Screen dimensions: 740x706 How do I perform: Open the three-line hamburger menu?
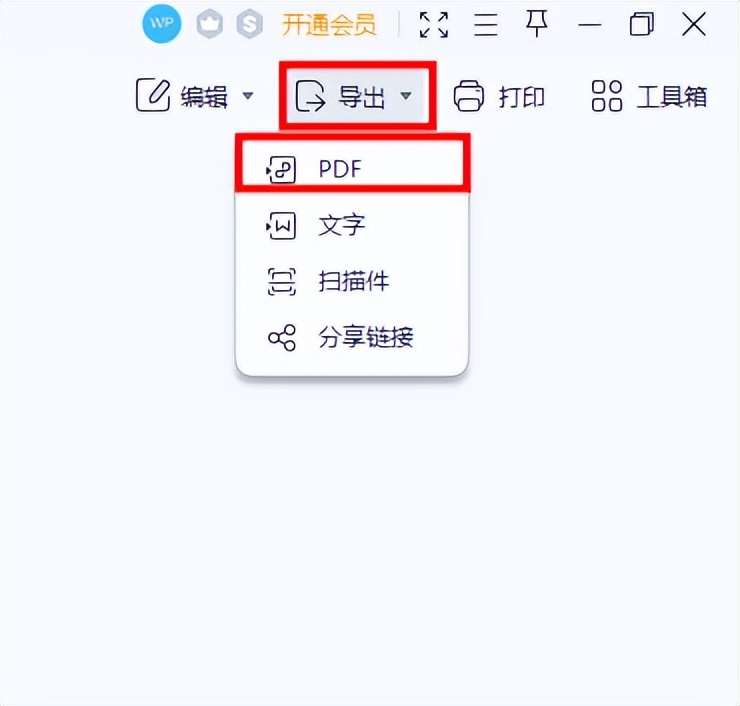coord(486,25)
